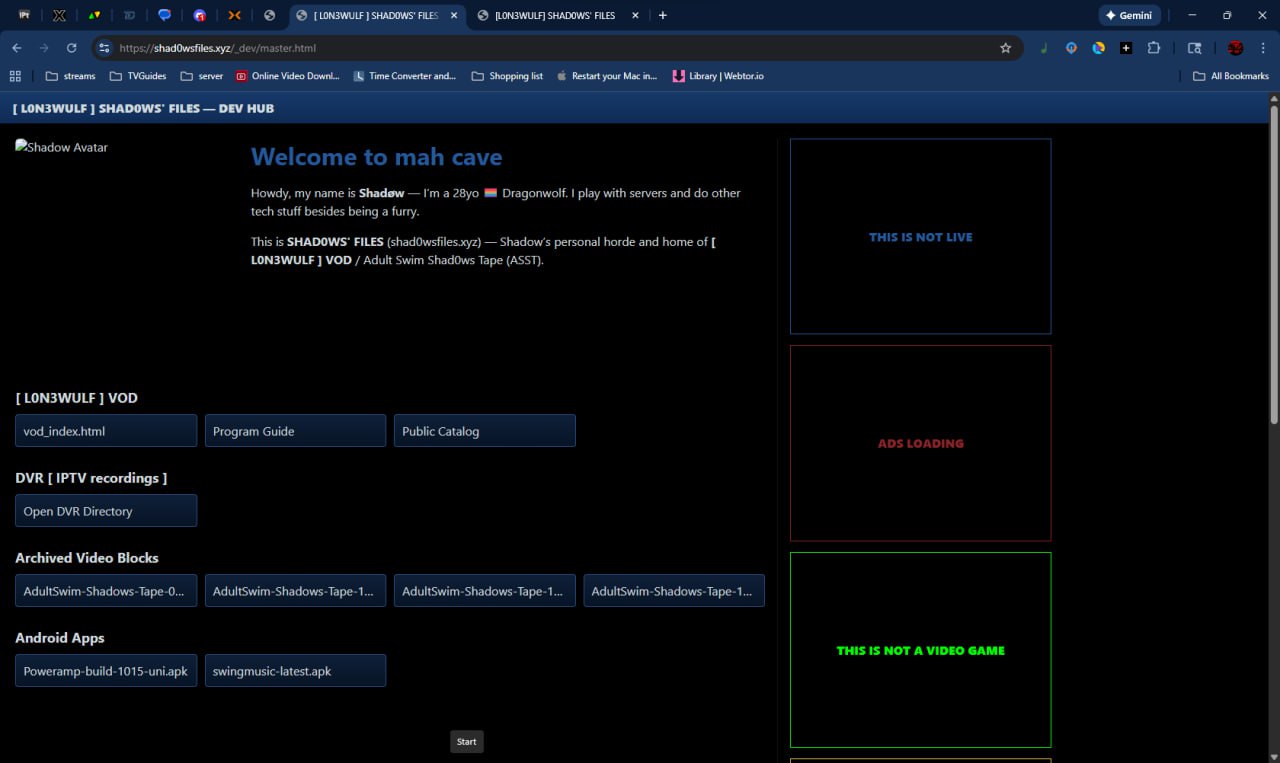Reload the current page
The height and width of the screenshot is (763, 1280).
coord(71,48)
